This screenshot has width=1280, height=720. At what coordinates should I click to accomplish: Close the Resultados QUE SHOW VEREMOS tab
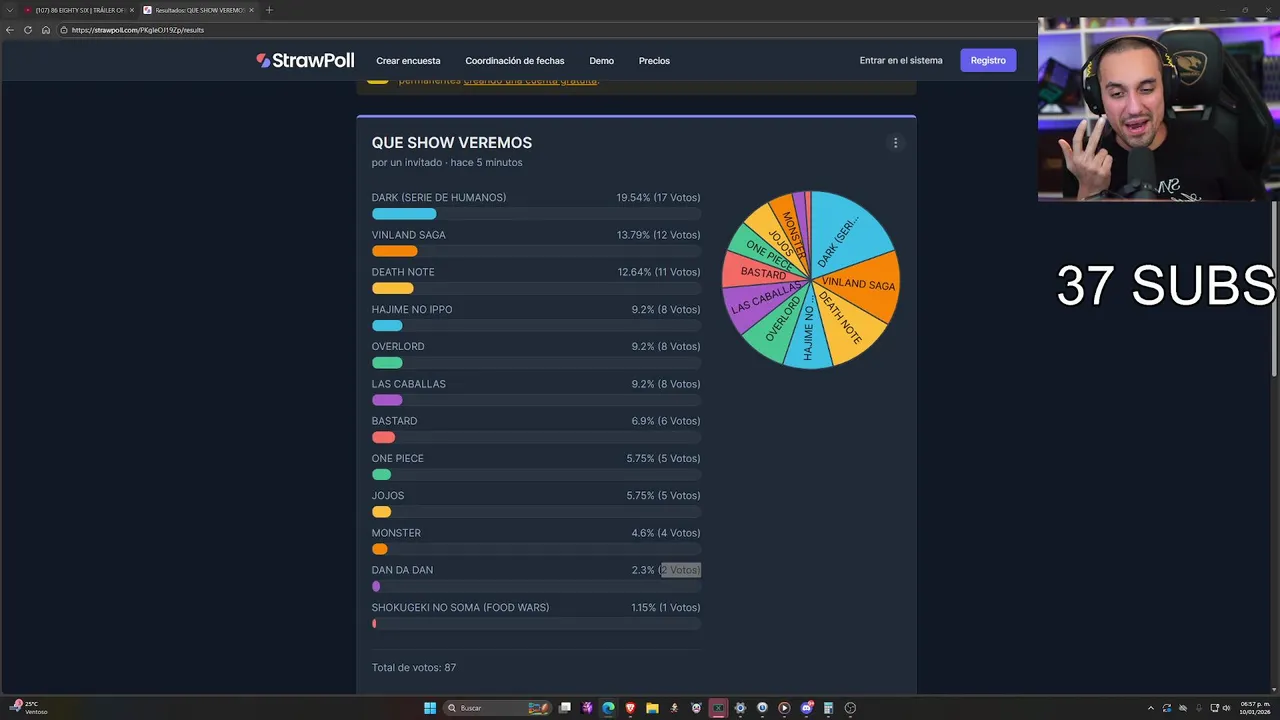pos(251,10)
